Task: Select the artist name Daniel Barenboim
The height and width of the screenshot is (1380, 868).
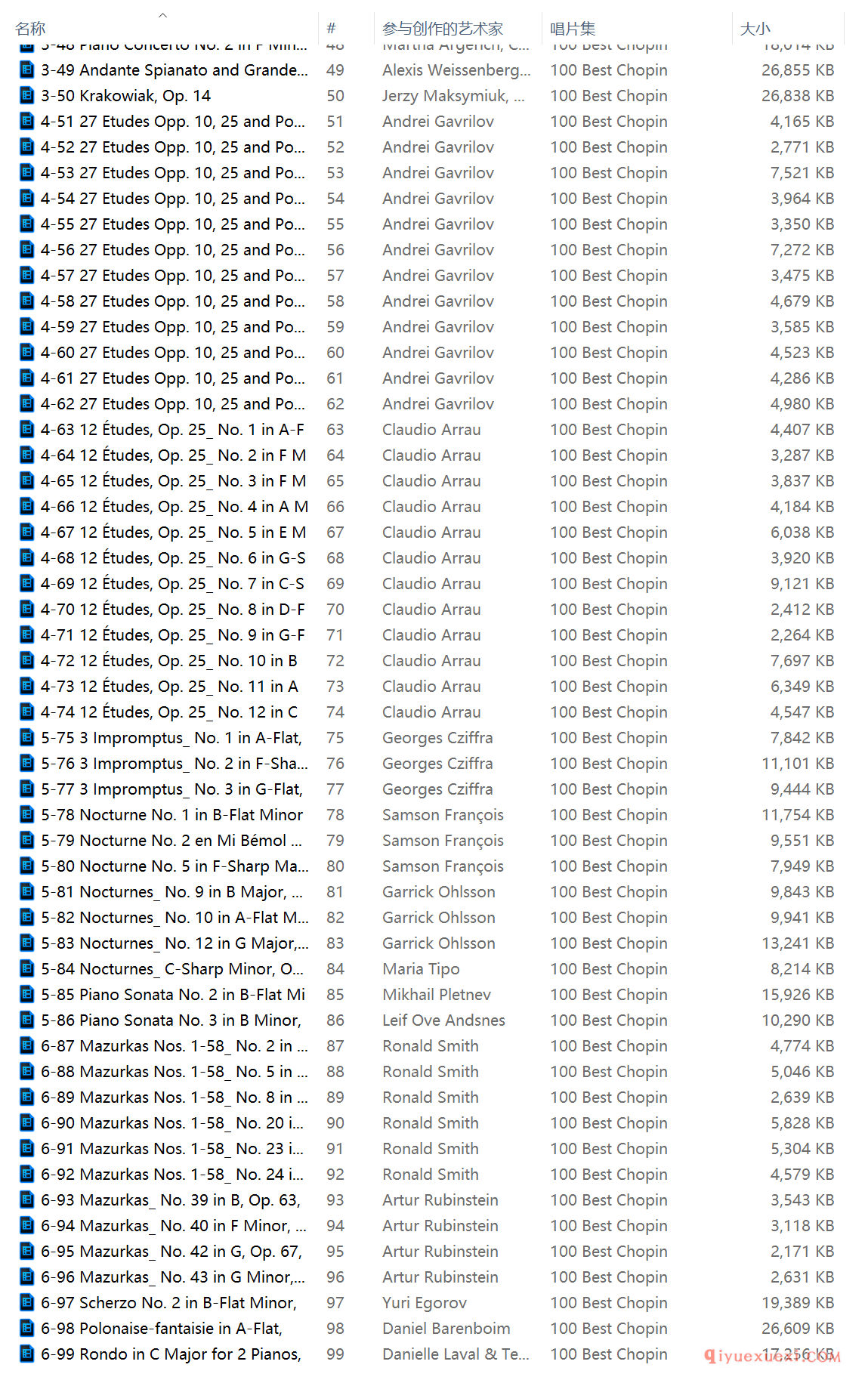Action: (x=446, y=1329)
